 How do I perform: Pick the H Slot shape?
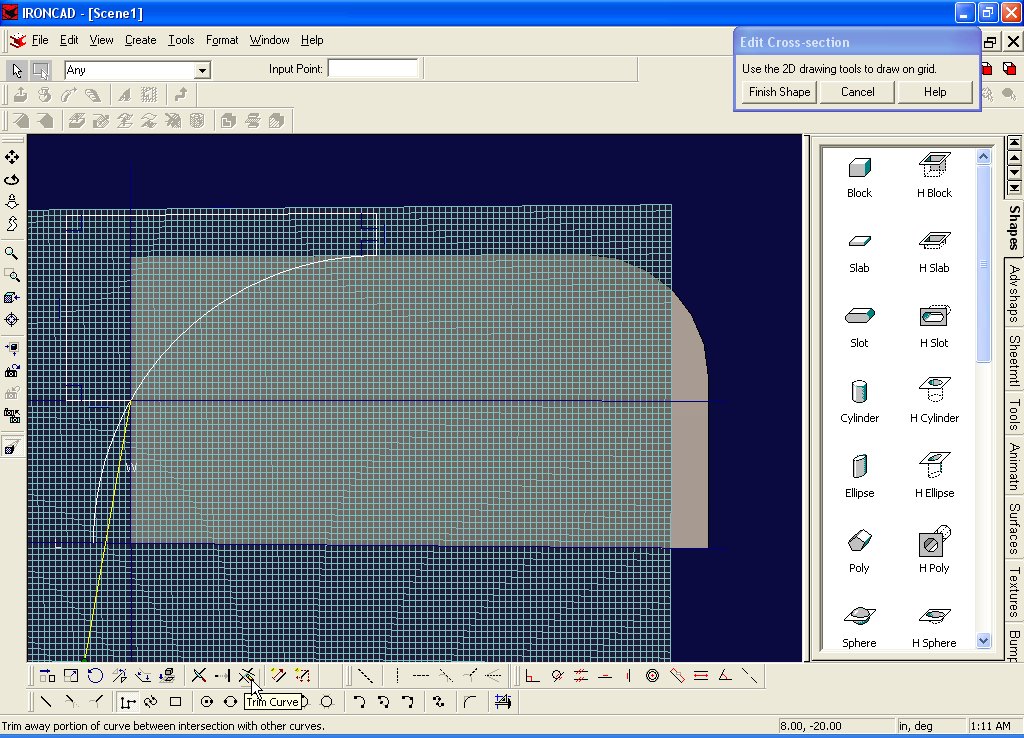935,327
